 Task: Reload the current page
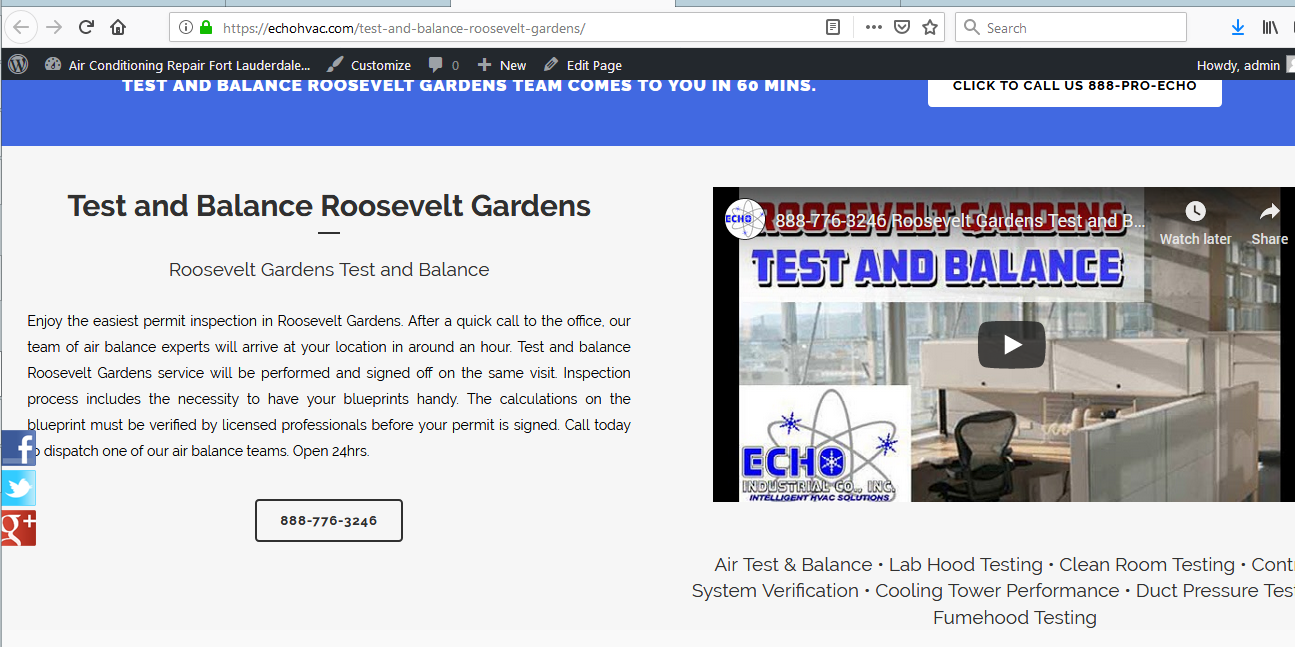(x=86, y=27)
